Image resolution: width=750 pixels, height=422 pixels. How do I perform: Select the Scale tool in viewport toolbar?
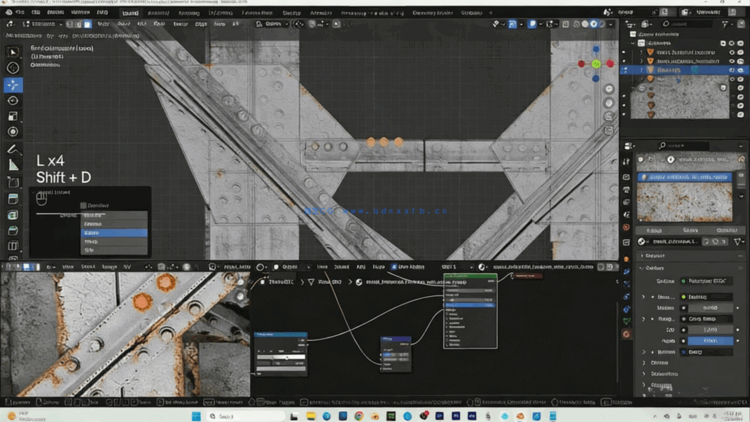point(13,116)
